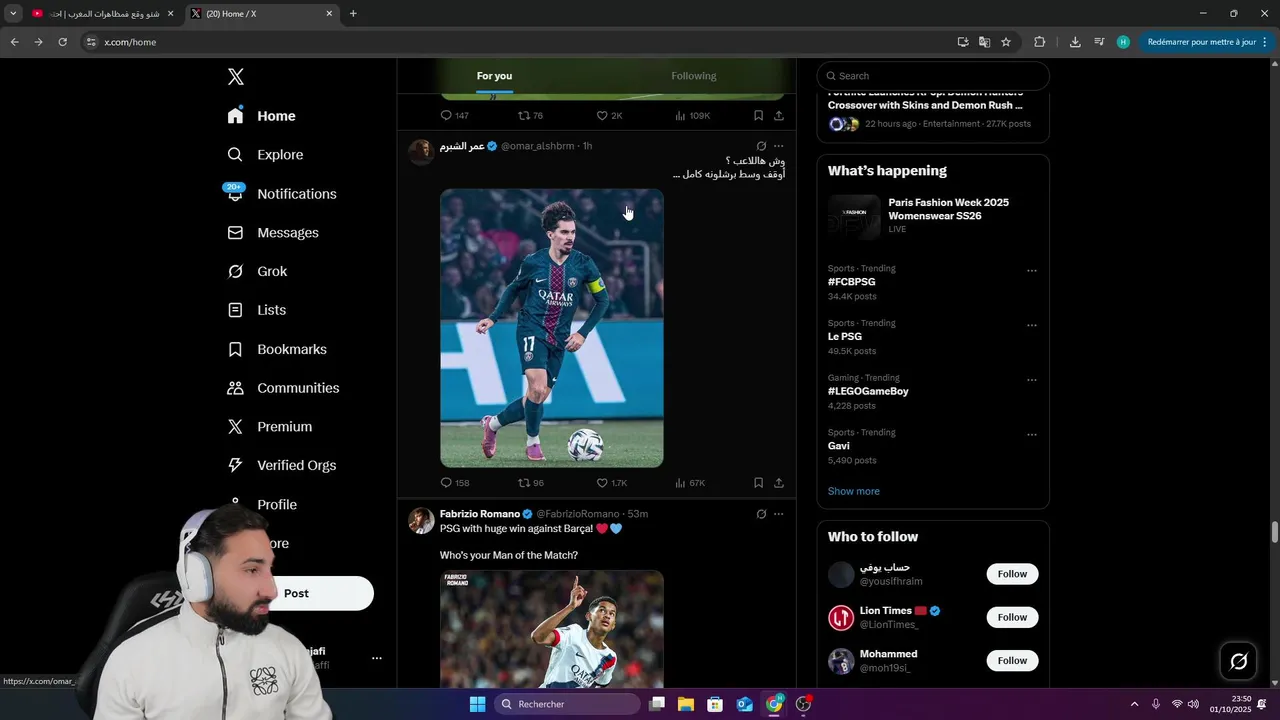The height and width of the screenshot is (720, 1280).
Task: Open floating Grok button at bottom right
Action: (x=1239, y=661)
